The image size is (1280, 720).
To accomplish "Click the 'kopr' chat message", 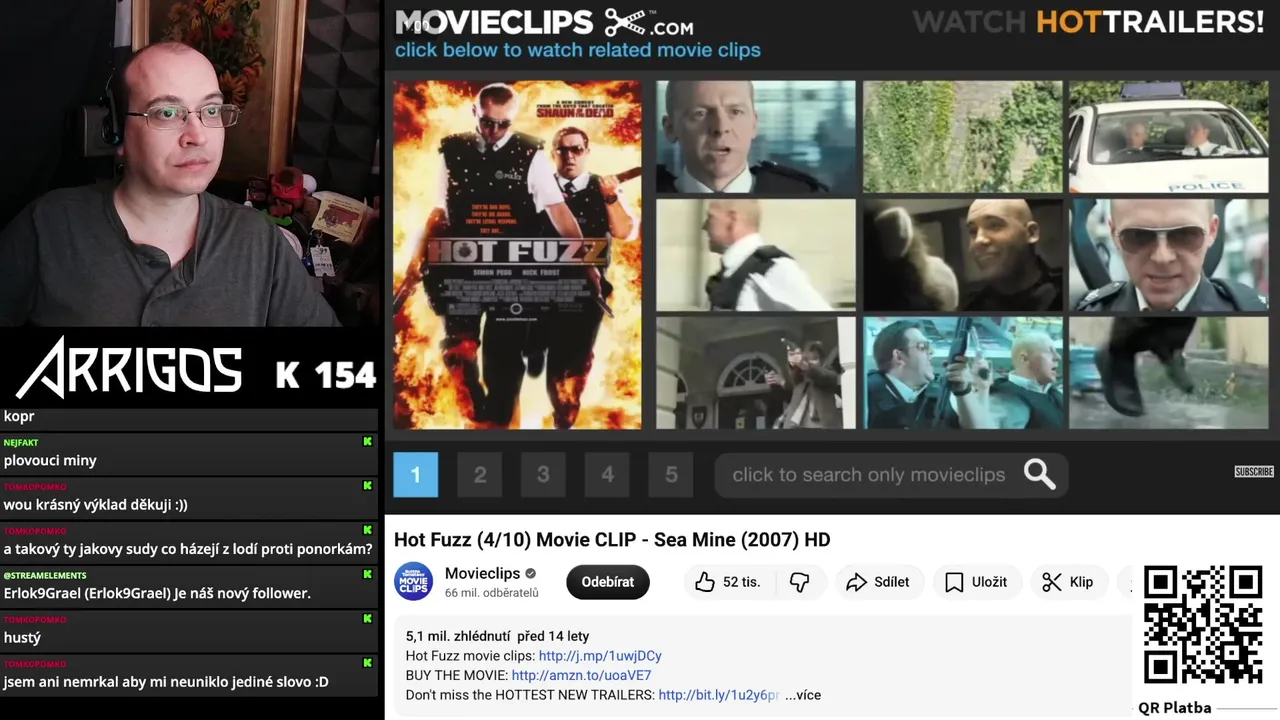I will point(19,416).
